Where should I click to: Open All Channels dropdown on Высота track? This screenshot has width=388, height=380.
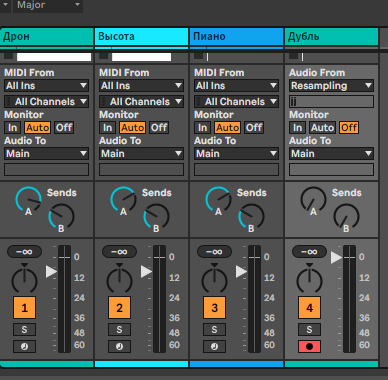point(141,101)
